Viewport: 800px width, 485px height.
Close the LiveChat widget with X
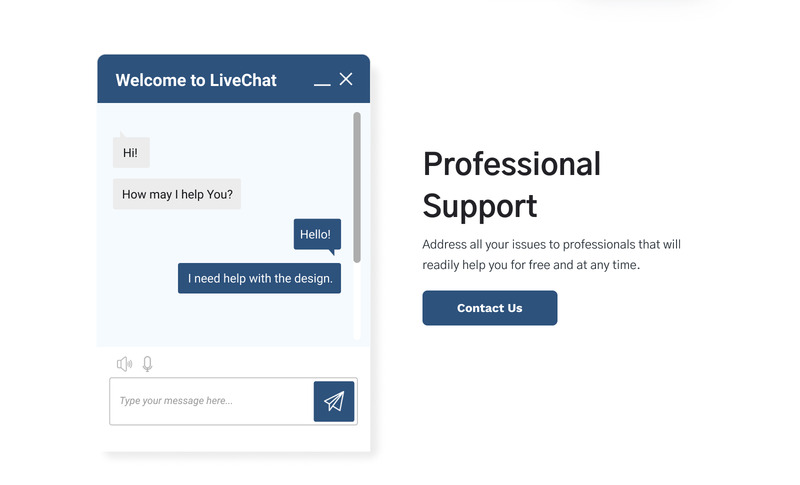(x=346, y=79)
